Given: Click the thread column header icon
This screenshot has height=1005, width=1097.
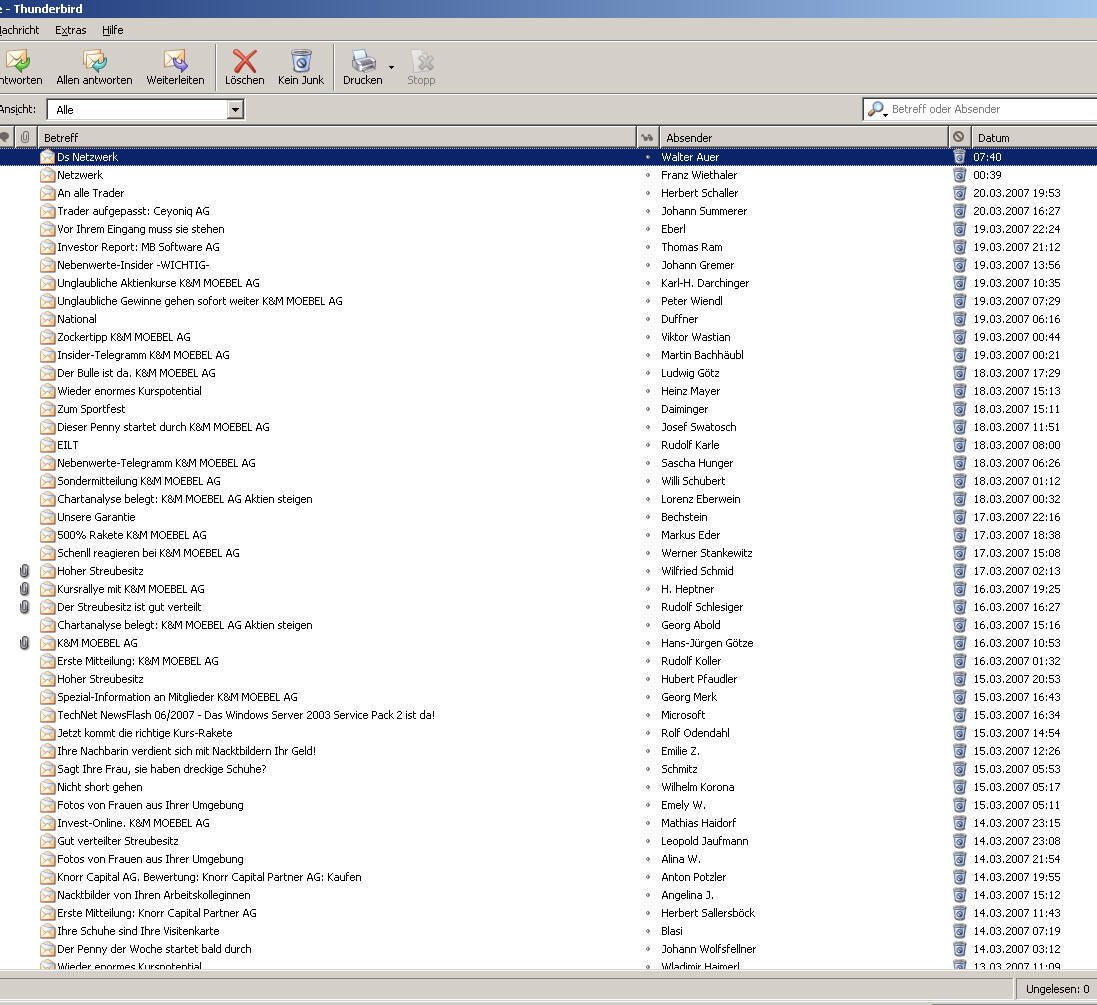Looking at the screenshot, I should (x=6, y=138).
